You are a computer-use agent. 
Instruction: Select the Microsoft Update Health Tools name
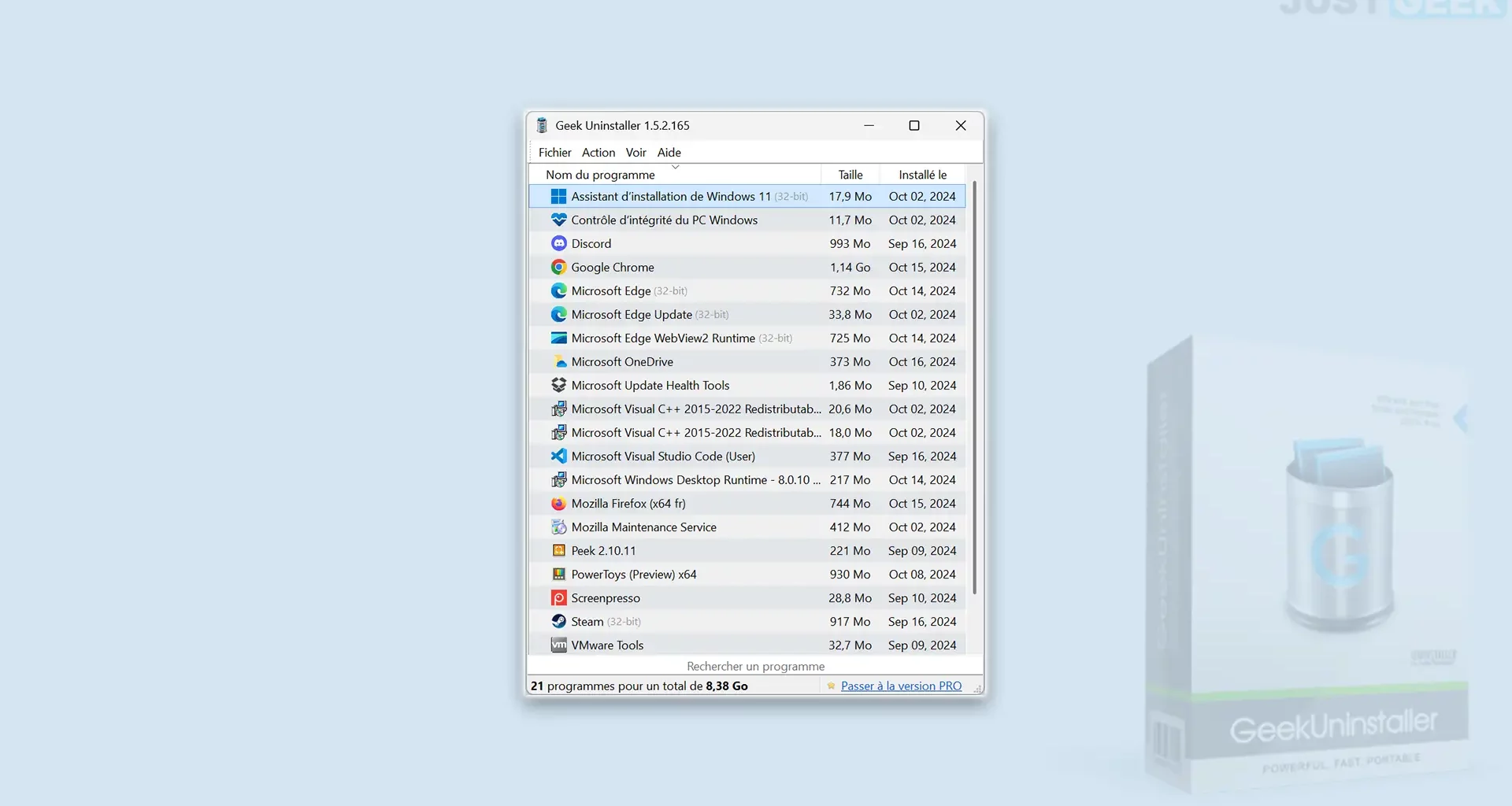click(650, 386)
